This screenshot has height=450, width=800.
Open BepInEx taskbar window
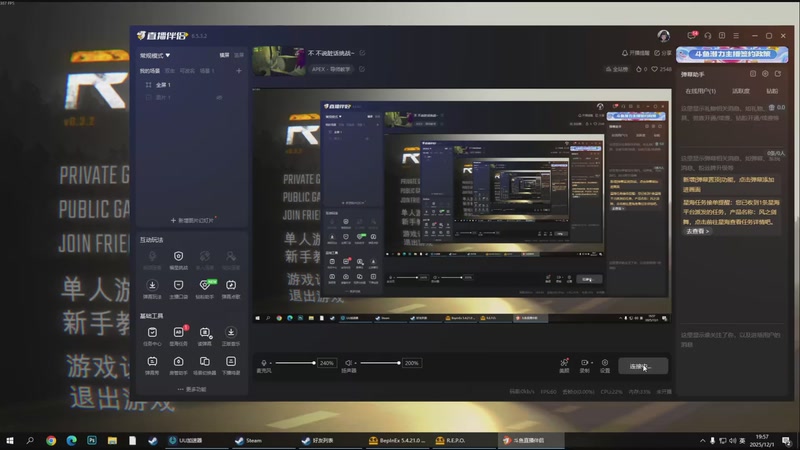pyautogui.click(x=397, y=440)
